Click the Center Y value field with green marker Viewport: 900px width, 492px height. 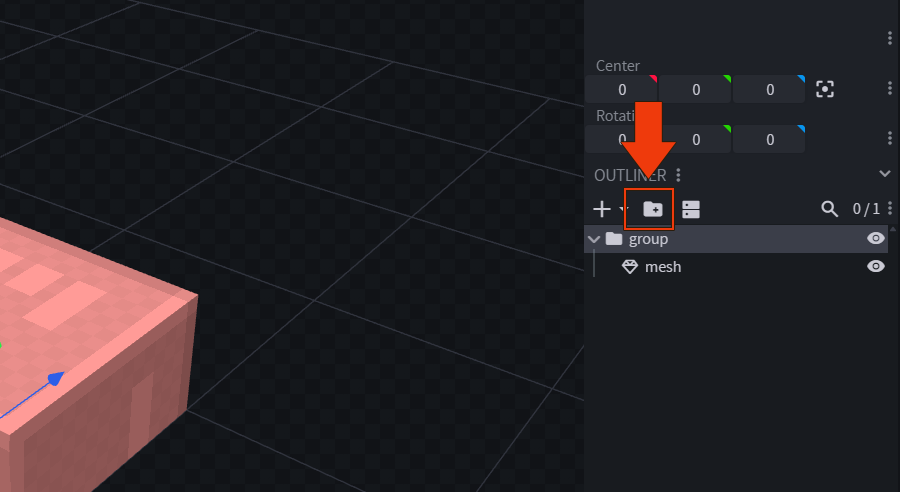coord(695,90)
